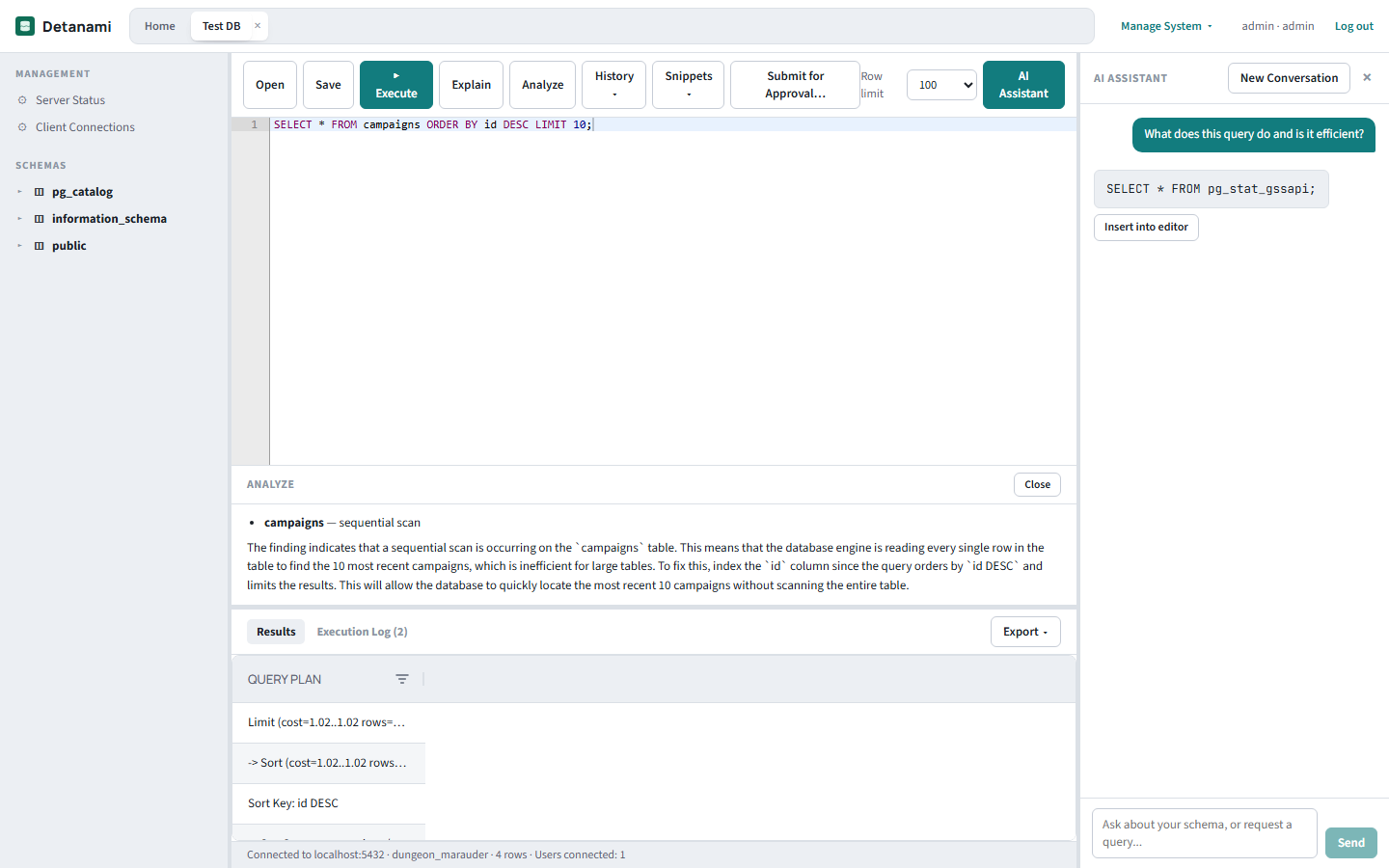Switch to the Home tab
The image size is (1389, 868).
[x=160, y=26]
